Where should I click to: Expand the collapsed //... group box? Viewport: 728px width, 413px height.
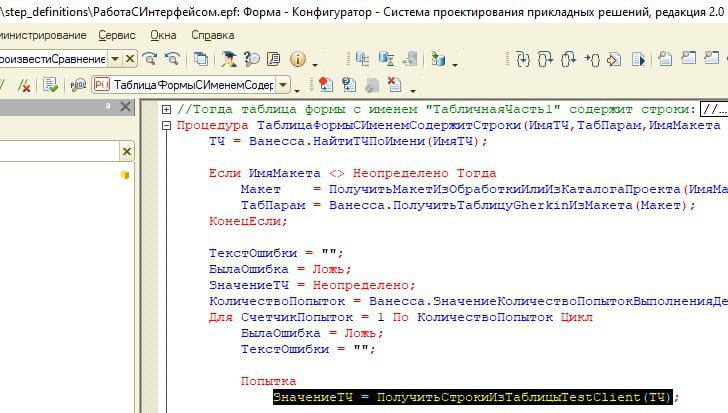pyautogui.click(x=714, y=110)
